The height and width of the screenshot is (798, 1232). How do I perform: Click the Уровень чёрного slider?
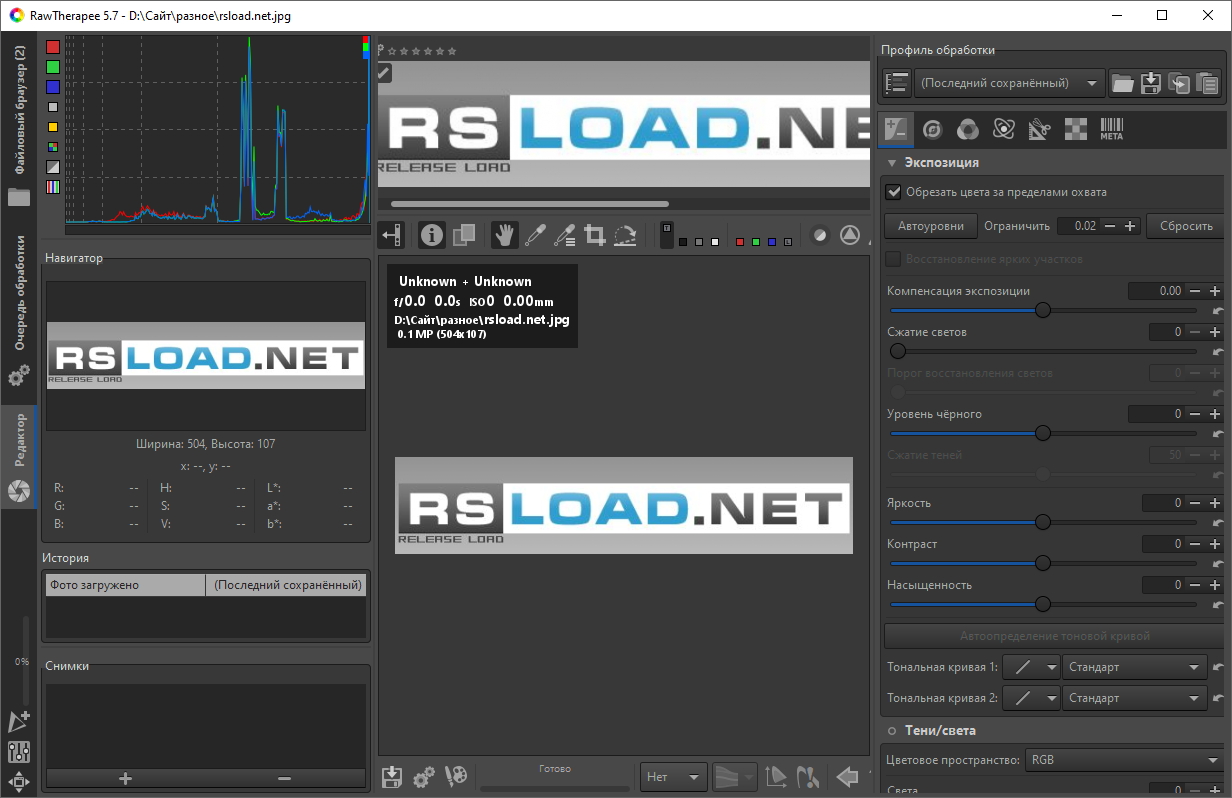1043,433
